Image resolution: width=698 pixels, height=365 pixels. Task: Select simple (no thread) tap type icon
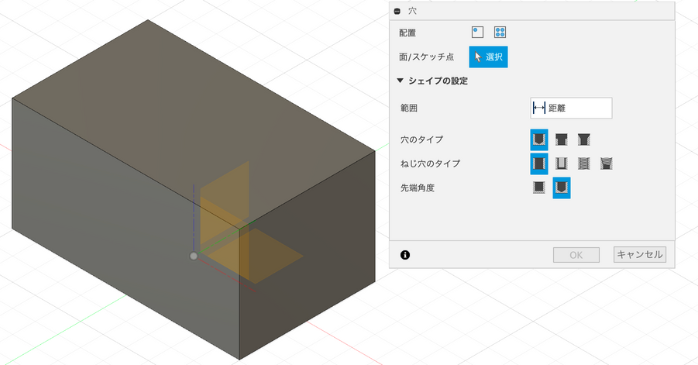coord(539,164)
